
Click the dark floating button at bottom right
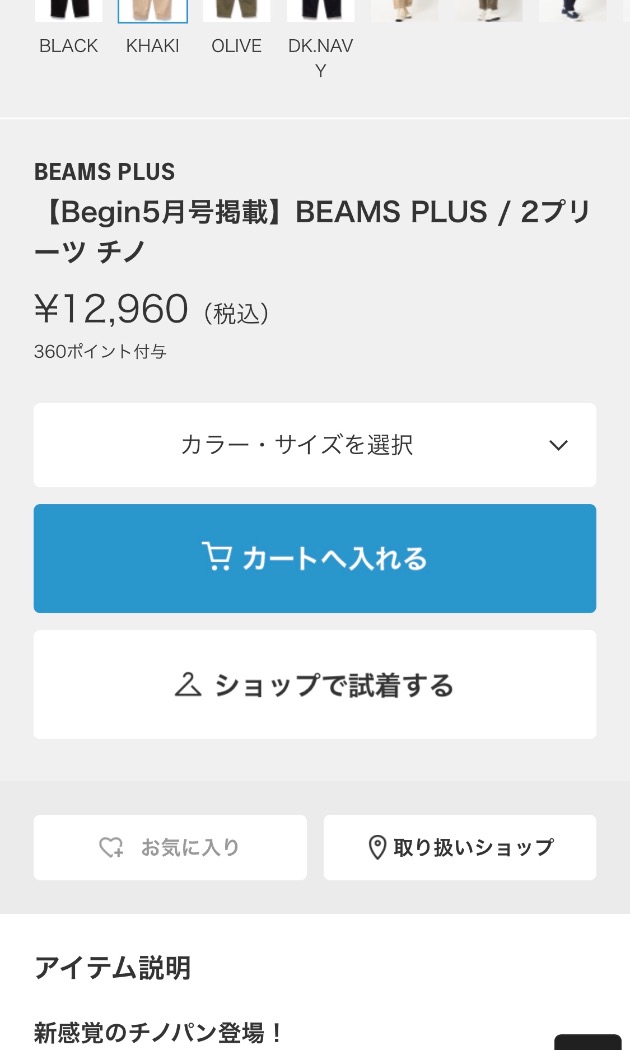pos(588,1042)
